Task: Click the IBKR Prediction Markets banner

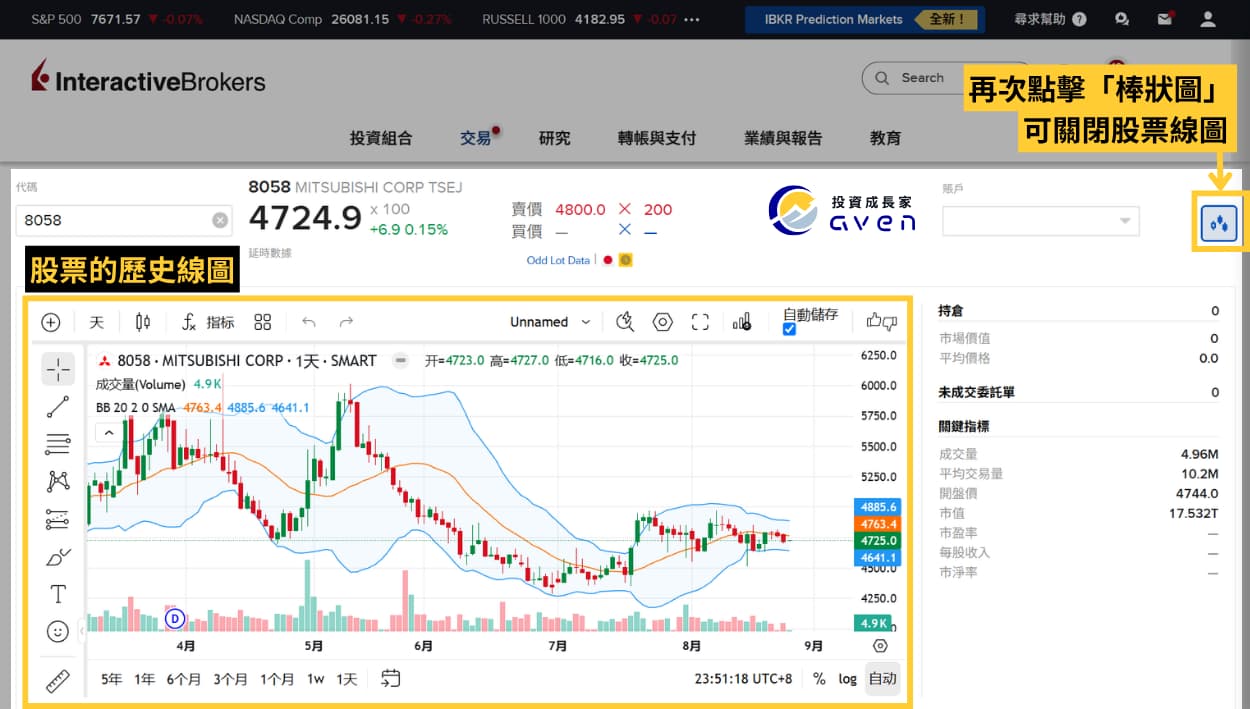Action: 865,19
